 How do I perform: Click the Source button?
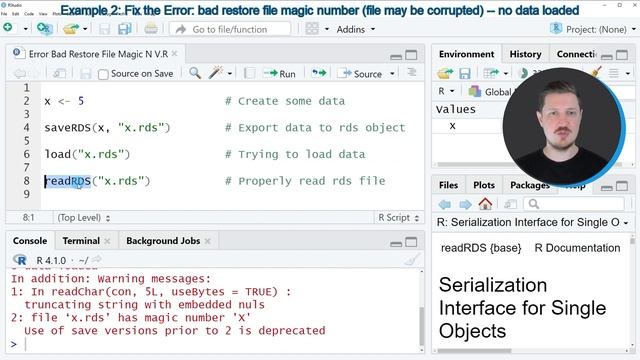(x=362, y=74)
